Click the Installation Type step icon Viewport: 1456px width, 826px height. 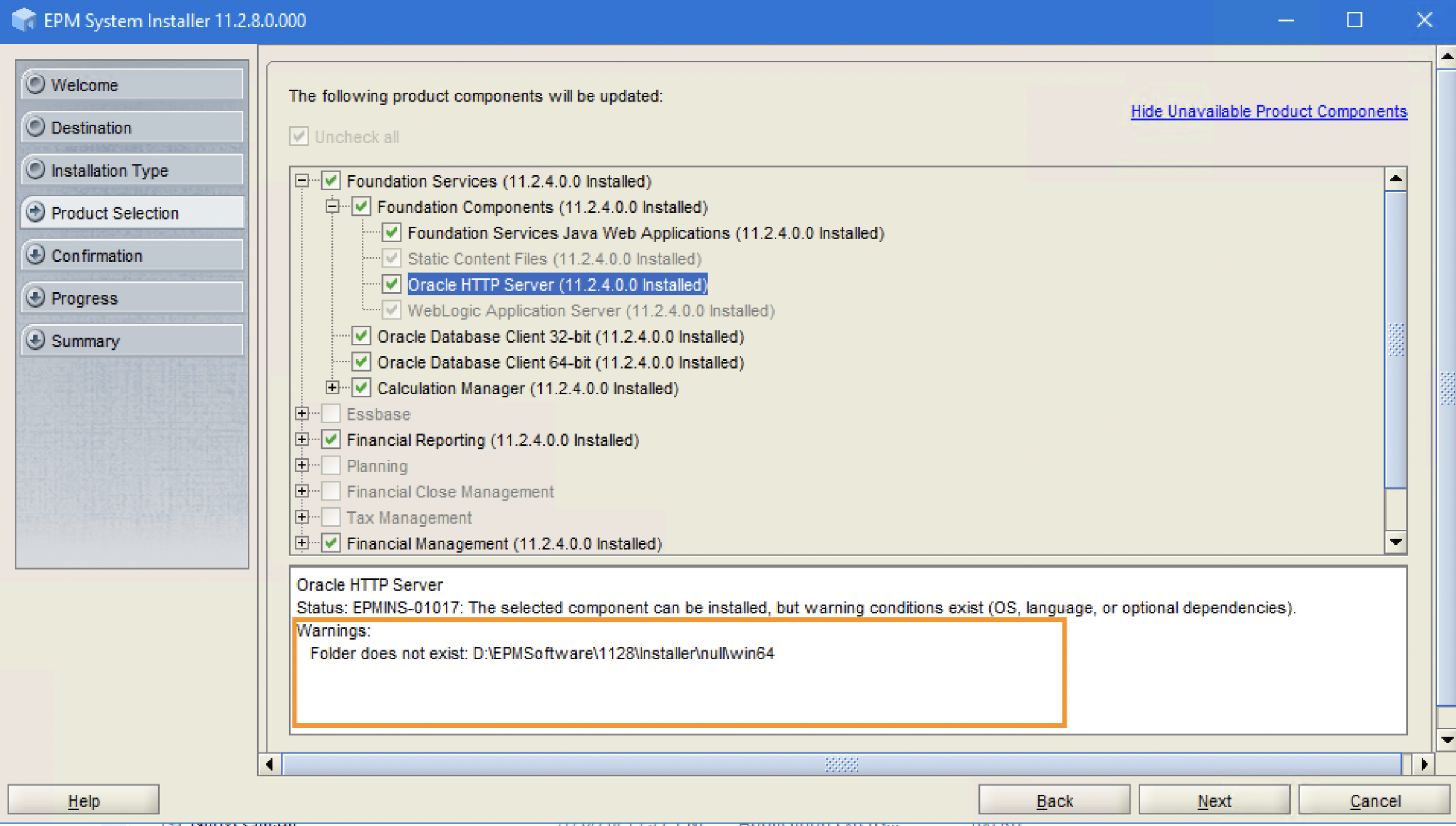pos(36,170)
